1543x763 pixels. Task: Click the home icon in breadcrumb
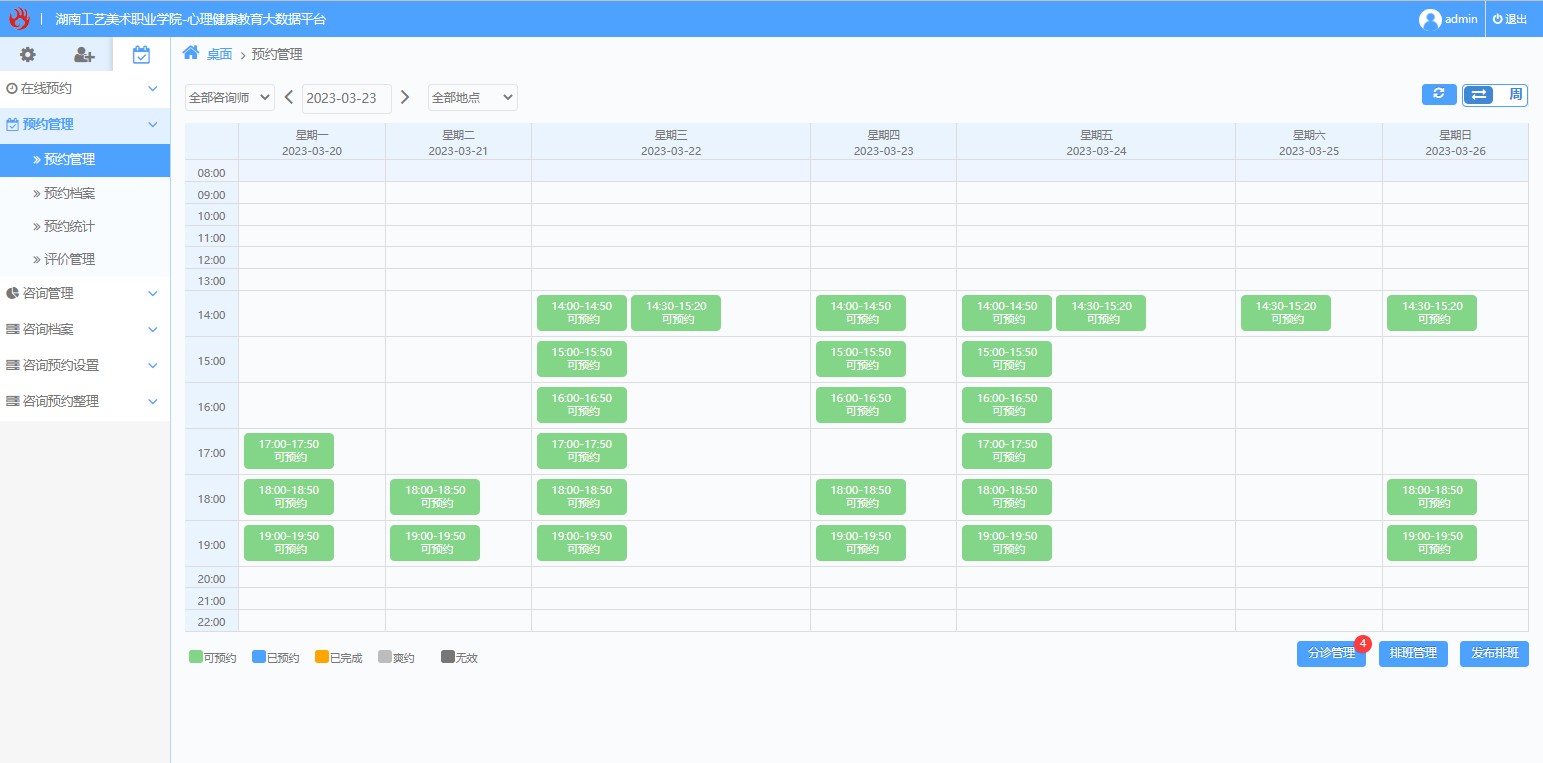pos(190,53)
